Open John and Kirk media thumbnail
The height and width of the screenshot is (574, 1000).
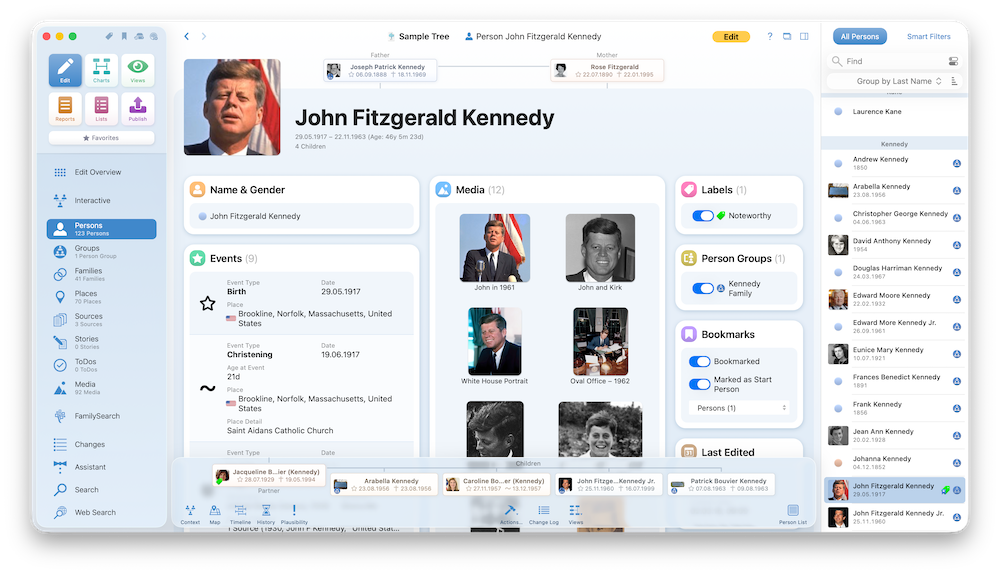600,248
